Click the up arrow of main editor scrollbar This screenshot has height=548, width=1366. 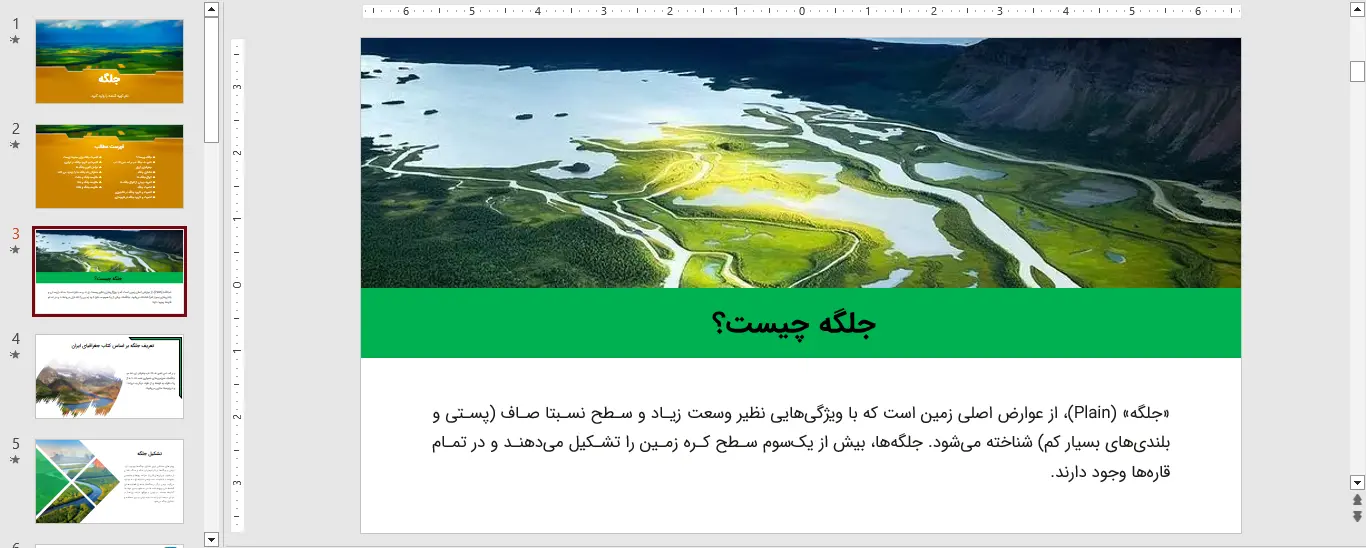point(1357,9)
